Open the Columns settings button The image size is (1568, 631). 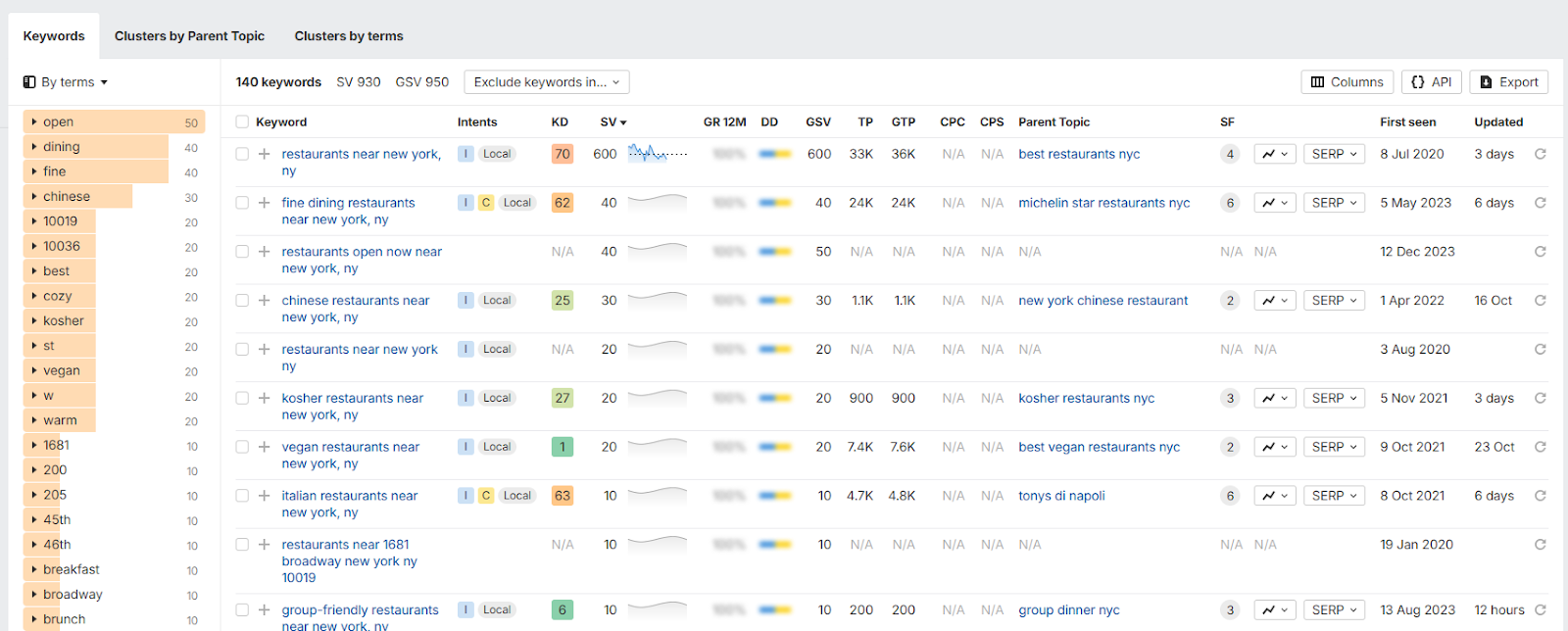coord(1347,82)
